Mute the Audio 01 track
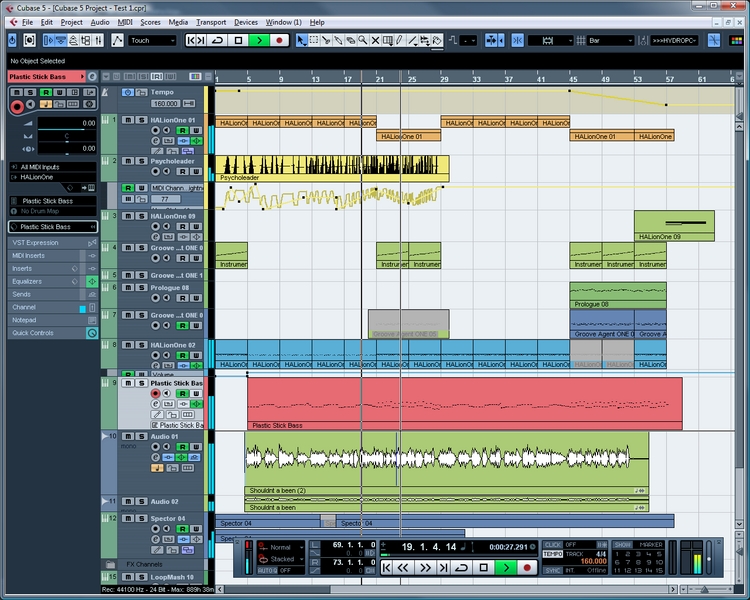 [128, 436]
